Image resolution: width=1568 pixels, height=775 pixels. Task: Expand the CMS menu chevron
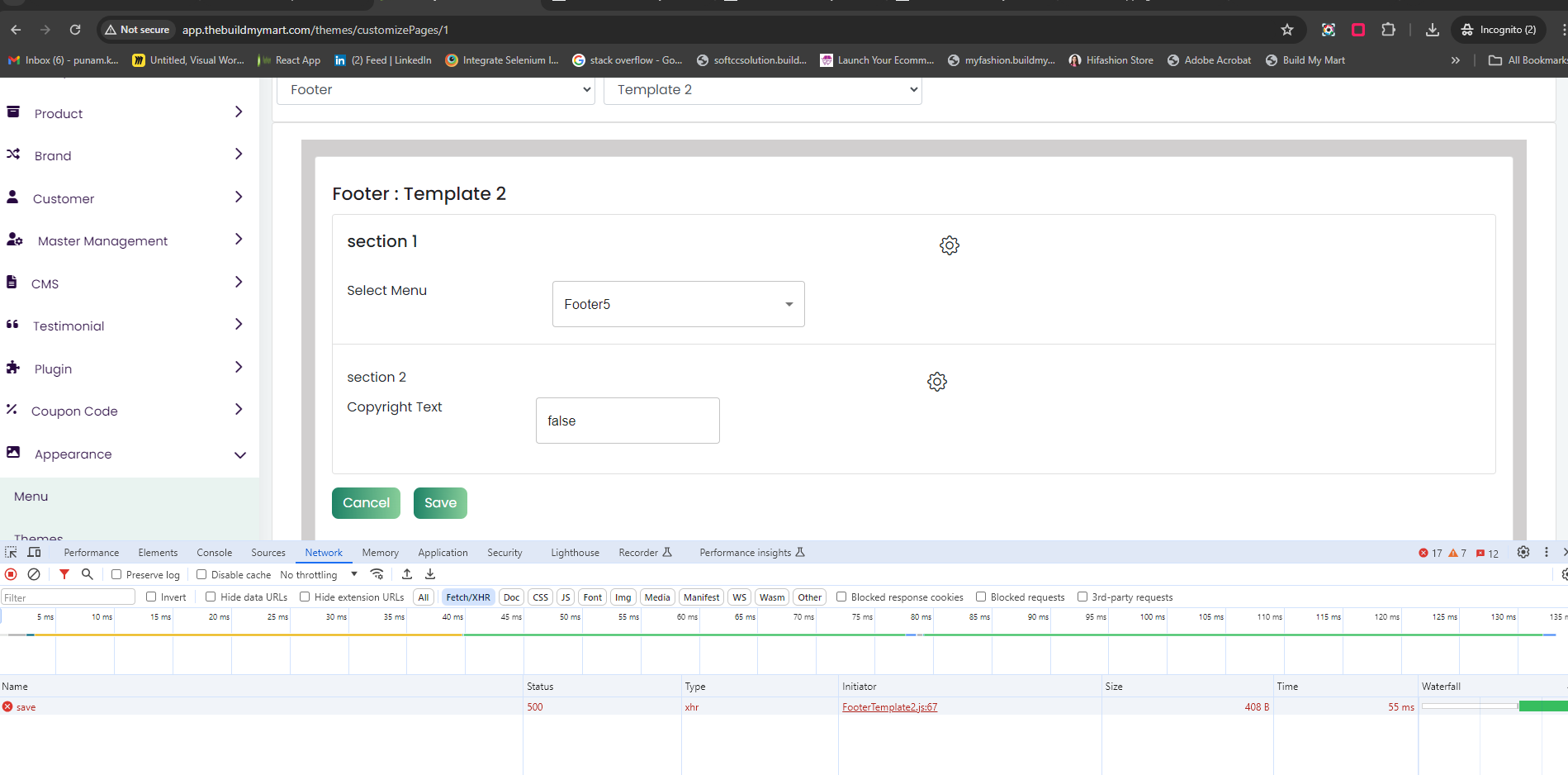tap(239, 282)
